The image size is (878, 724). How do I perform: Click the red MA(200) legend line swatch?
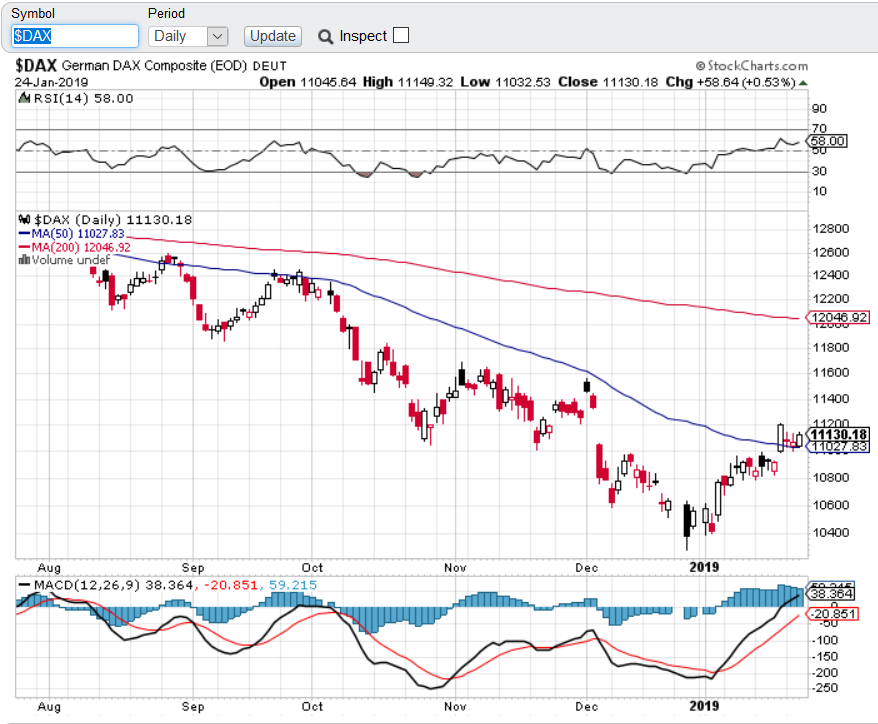[x=24, y=246]
